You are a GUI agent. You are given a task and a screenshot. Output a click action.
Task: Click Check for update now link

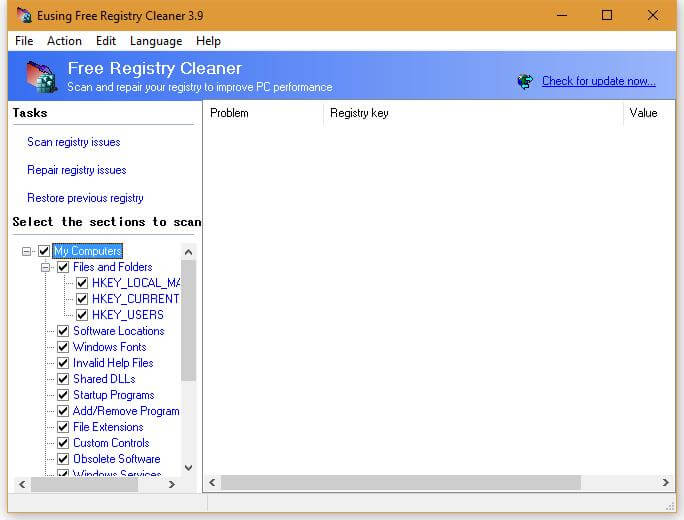(x=598, y=81)
